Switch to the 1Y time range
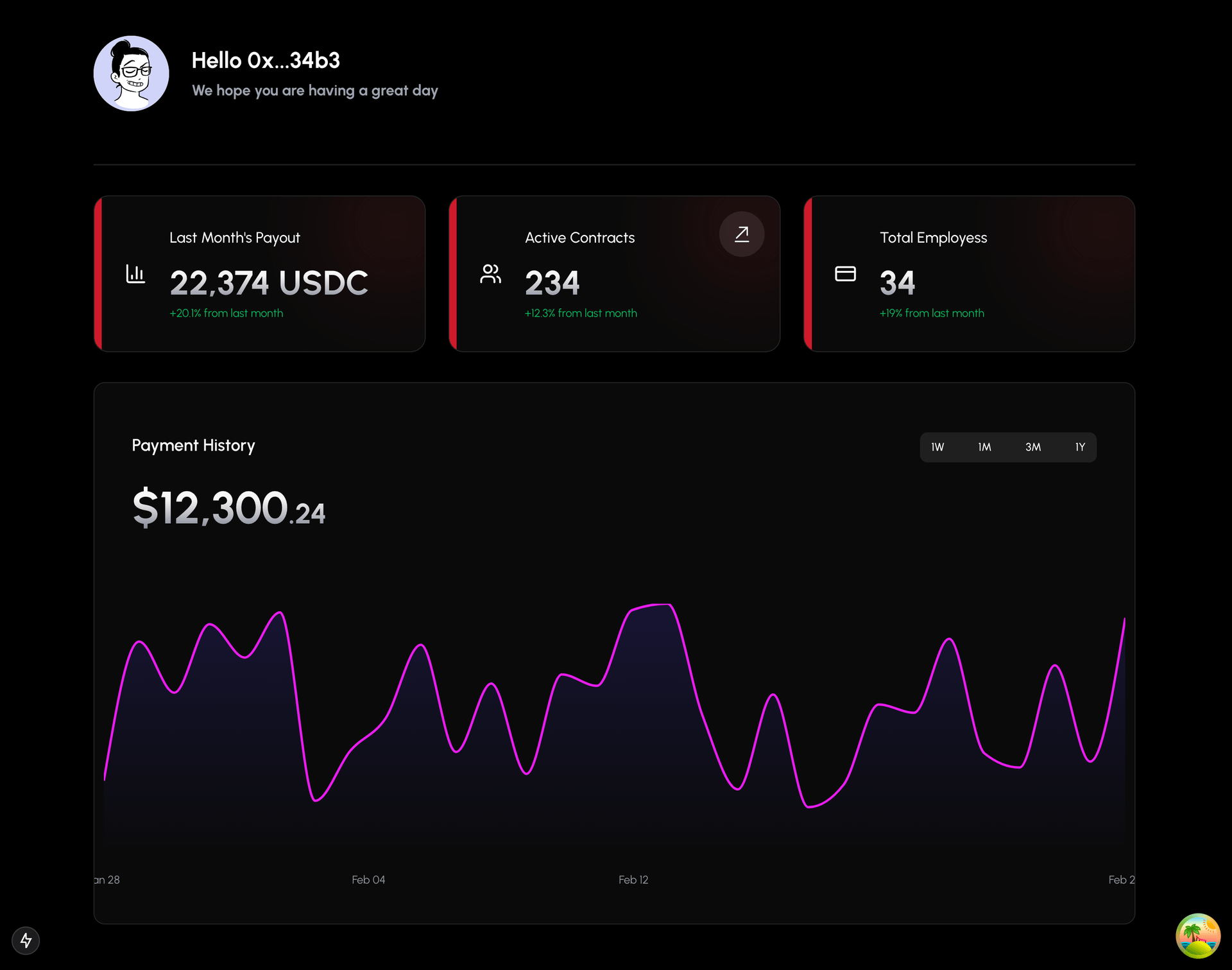 tap(1080, 447)
